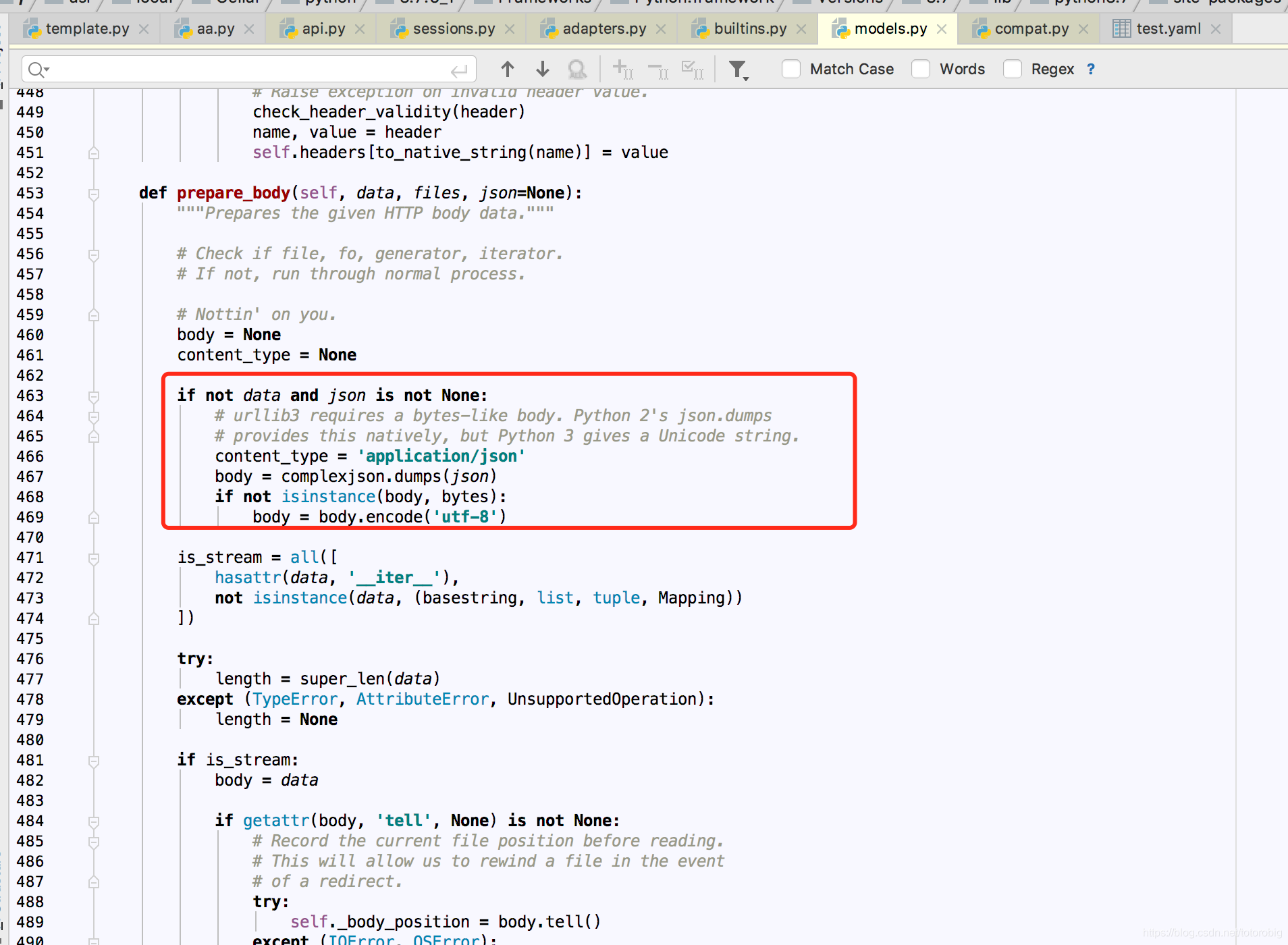1288x945 pixels.
Task: Click line number 453 in gutter
Action: tap(30, 193)
